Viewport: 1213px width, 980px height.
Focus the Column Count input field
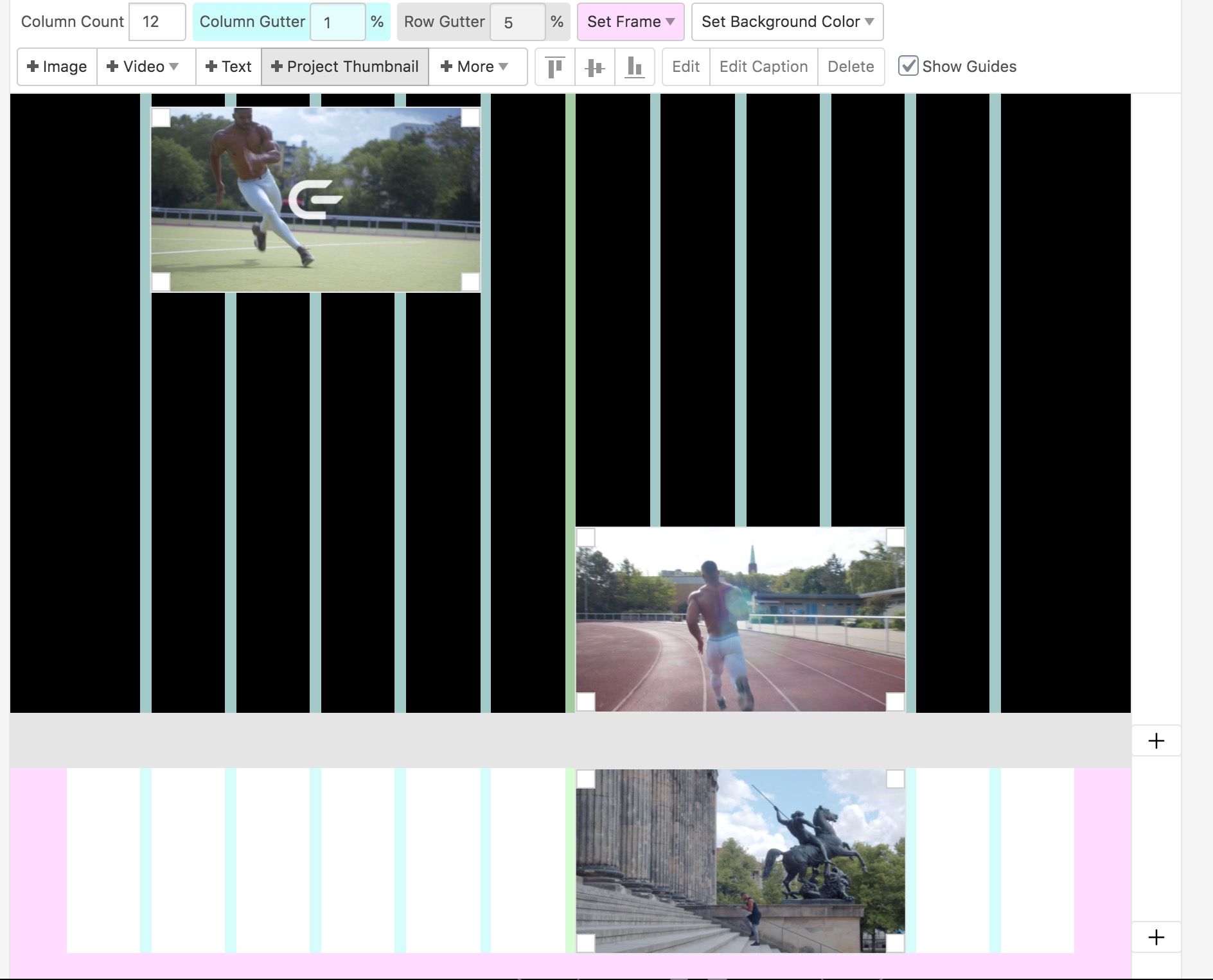[157, 22]
